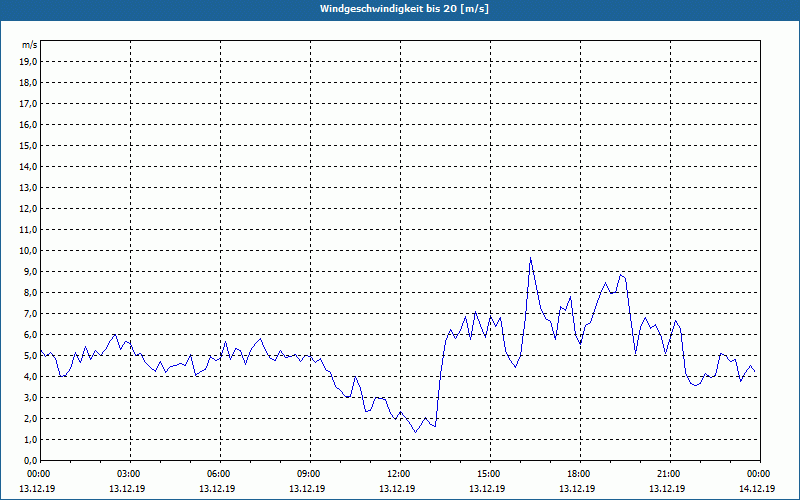
Task: Select the 13,0 y-axis value
Action: [x=28, y=187]
